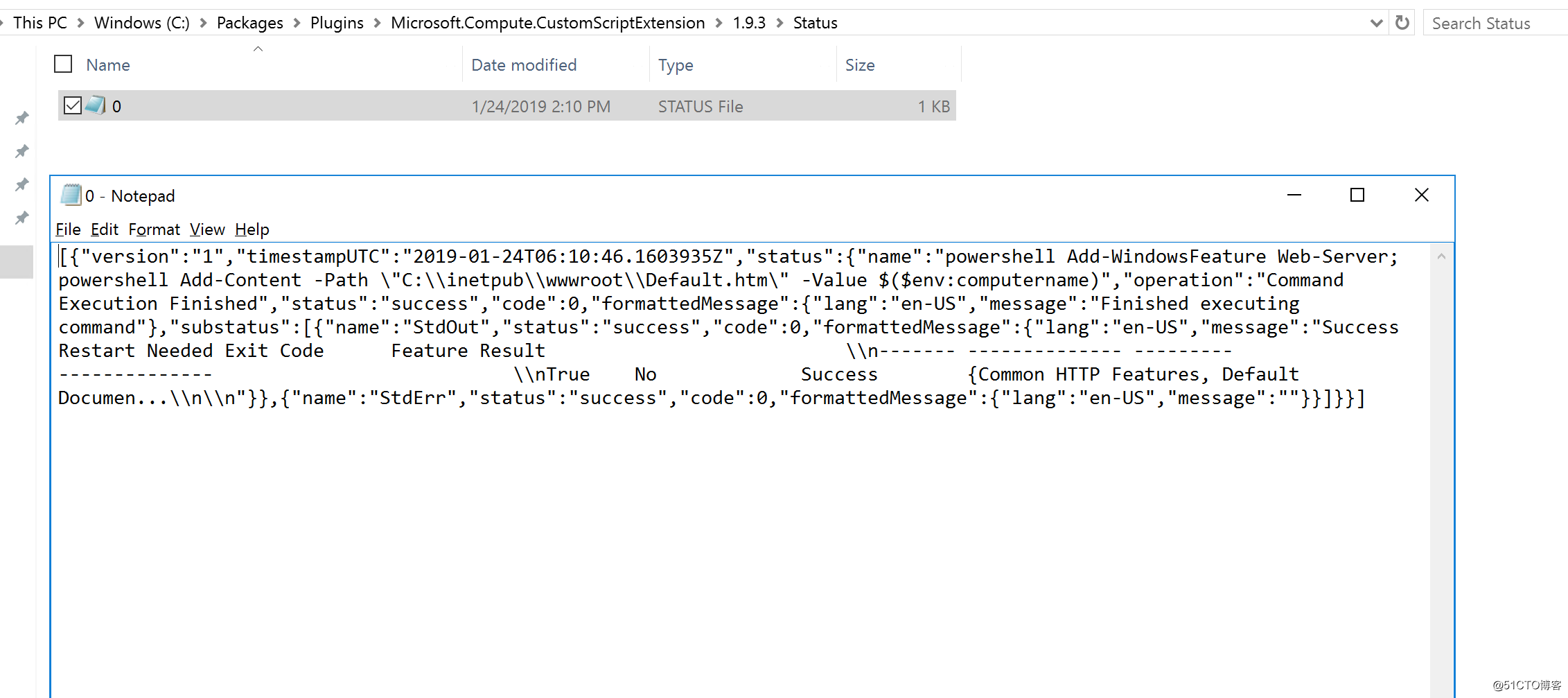Click the Notepad title bar icon
This screenshot has height=698, width=1568.
pyautogui.click(x=71, y=195)
